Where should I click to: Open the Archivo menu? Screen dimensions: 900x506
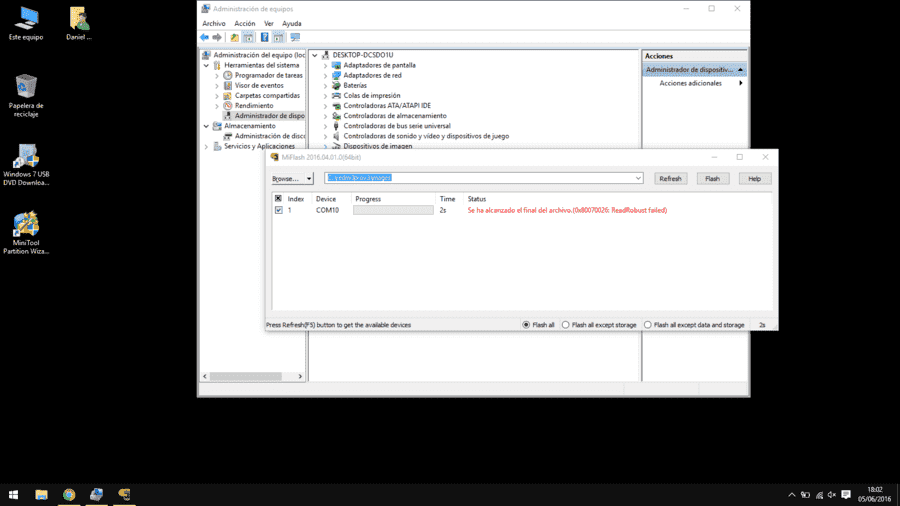214,24
